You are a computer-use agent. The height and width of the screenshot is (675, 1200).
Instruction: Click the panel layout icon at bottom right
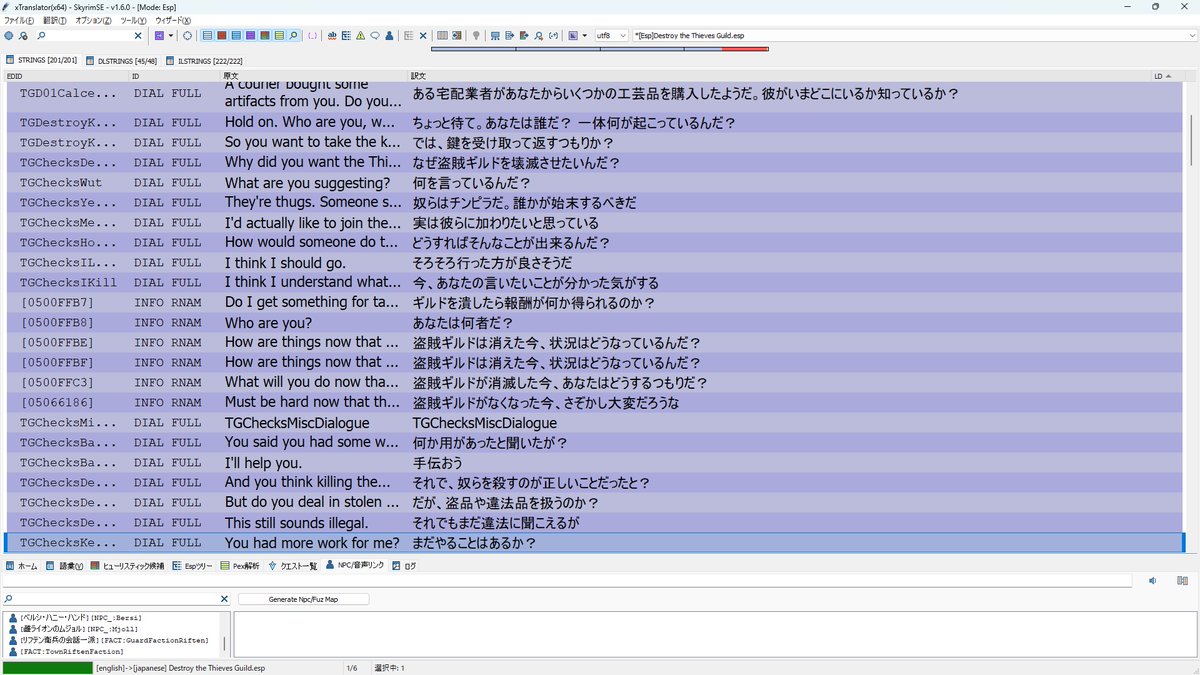1182,580
